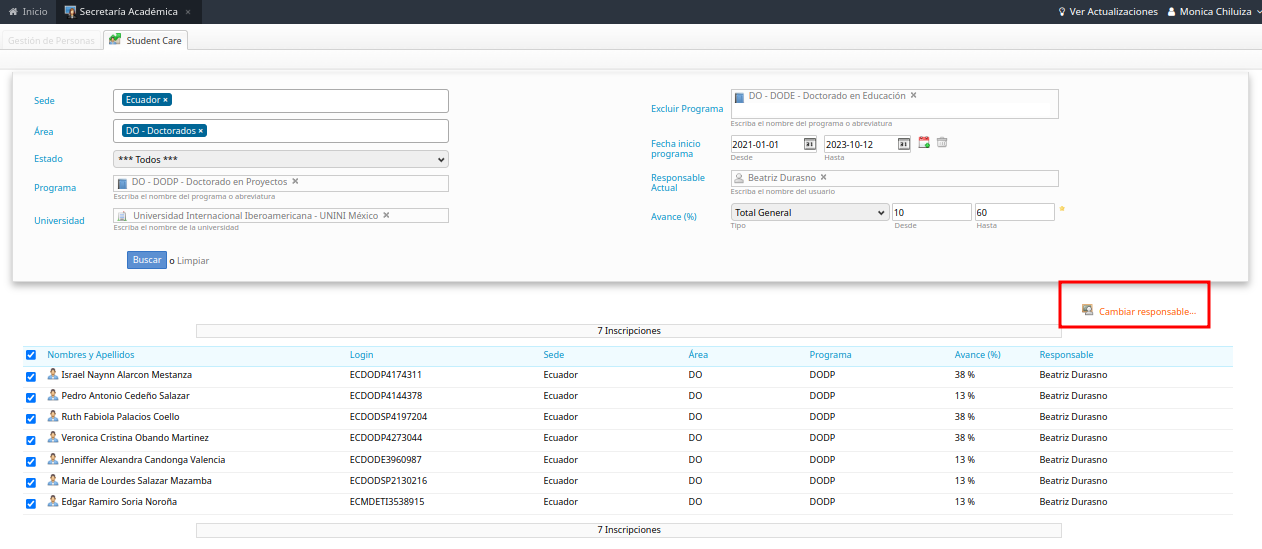The width and height of the screenshot is (1262, 549).
Task: Remove Doctorado en Educación from excluded programs
Action: (913, 96)
